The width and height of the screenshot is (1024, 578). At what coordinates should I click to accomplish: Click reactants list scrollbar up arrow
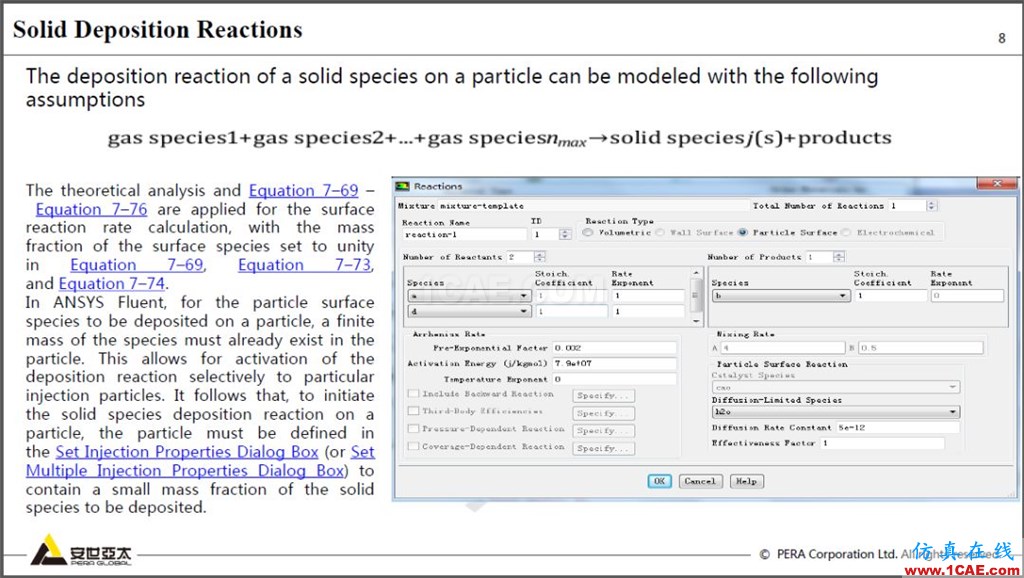(696, 273)
